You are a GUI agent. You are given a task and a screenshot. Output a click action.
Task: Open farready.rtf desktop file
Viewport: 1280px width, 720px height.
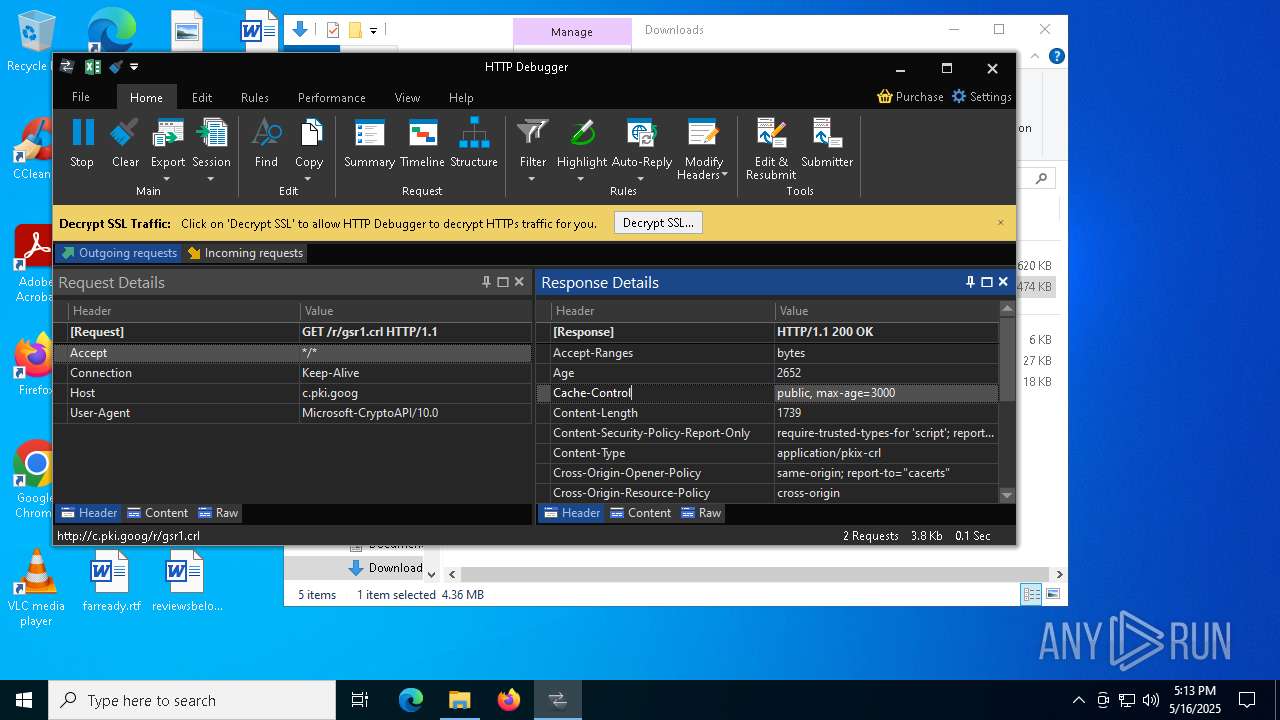(111, 582)
